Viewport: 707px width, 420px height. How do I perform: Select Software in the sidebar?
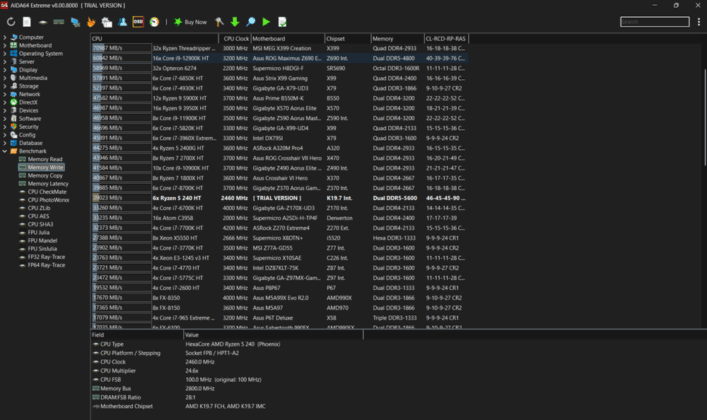(x=30, y=119)
